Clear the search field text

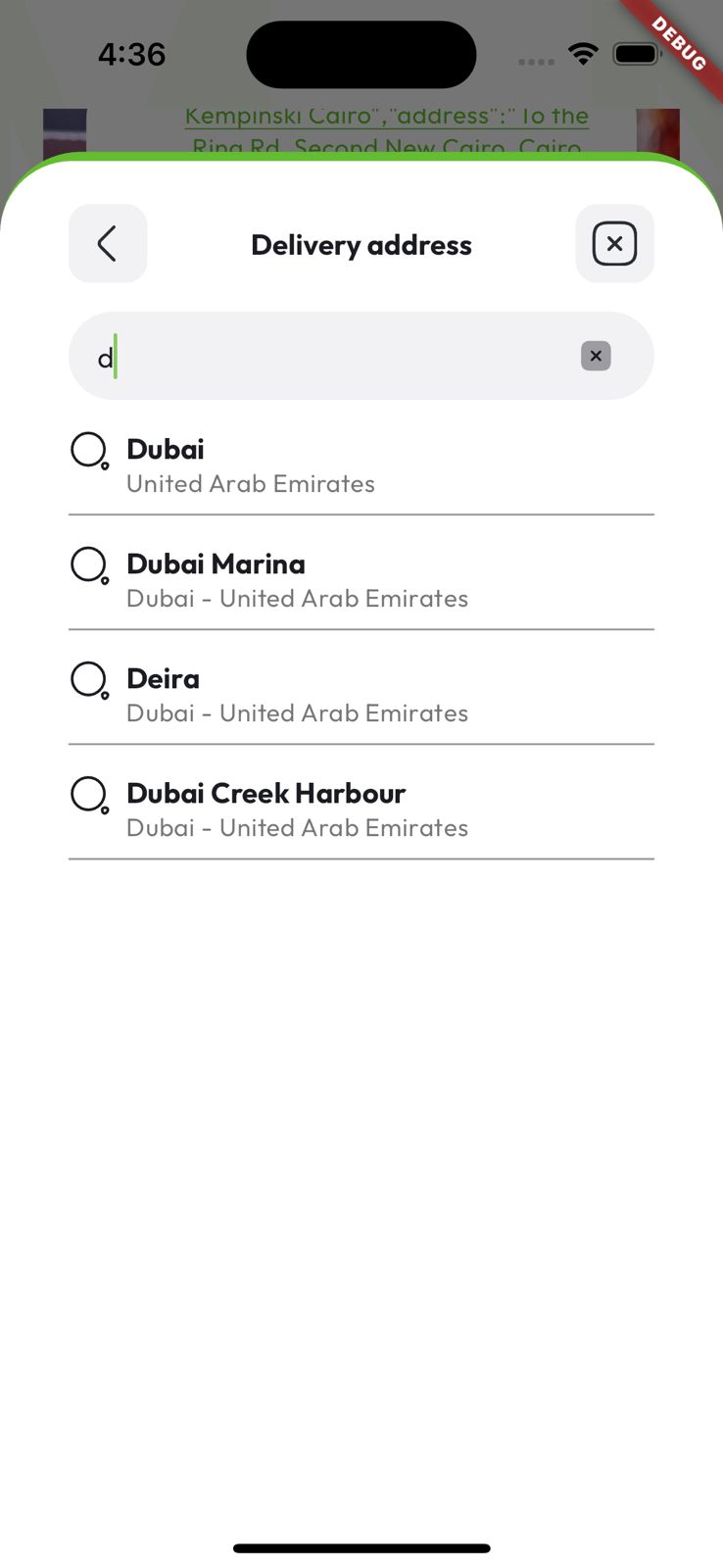click(x=596, y=356)
